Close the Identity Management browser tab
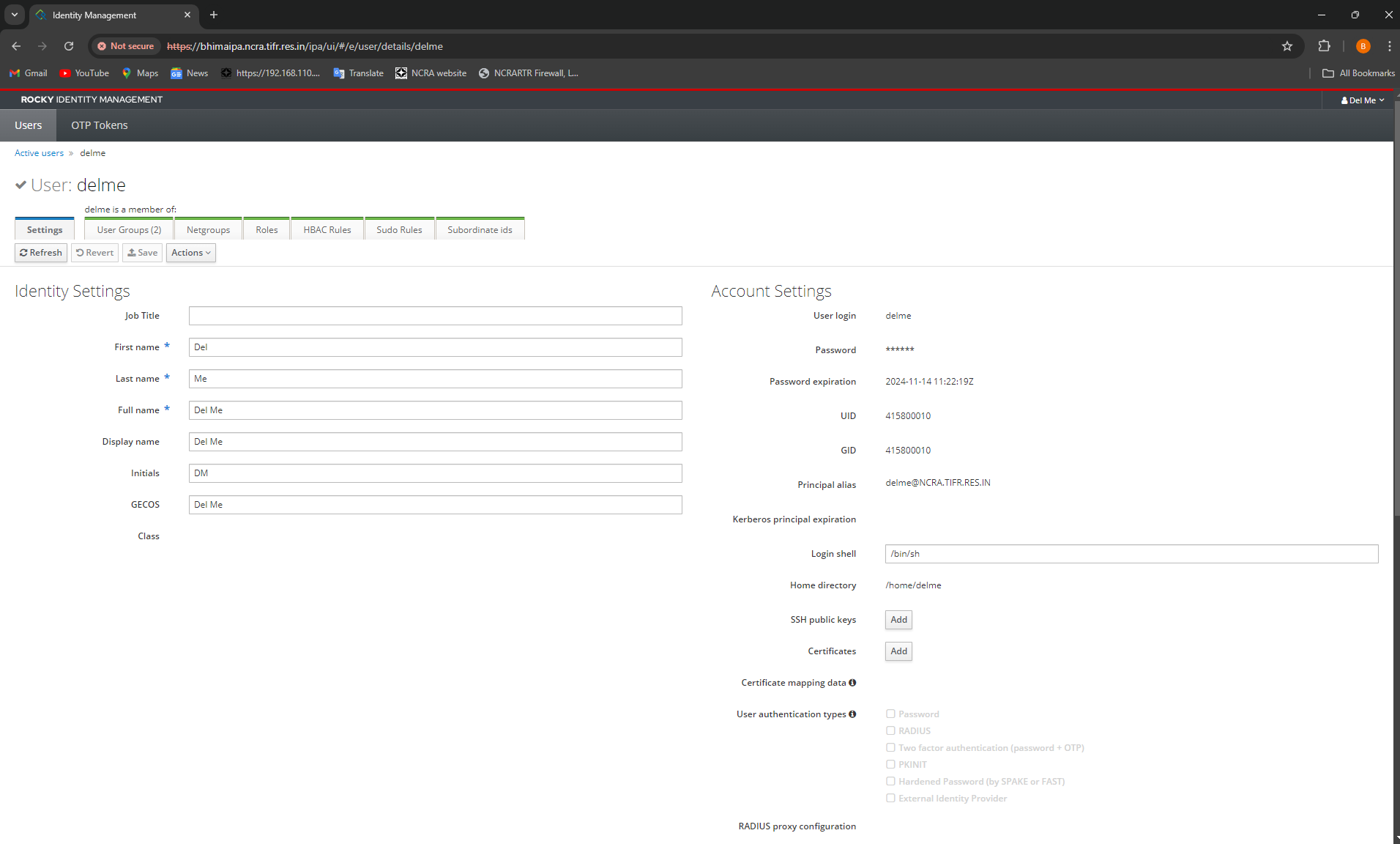The width and height of the screenshot is (1400, 844). tap(187, 15)
